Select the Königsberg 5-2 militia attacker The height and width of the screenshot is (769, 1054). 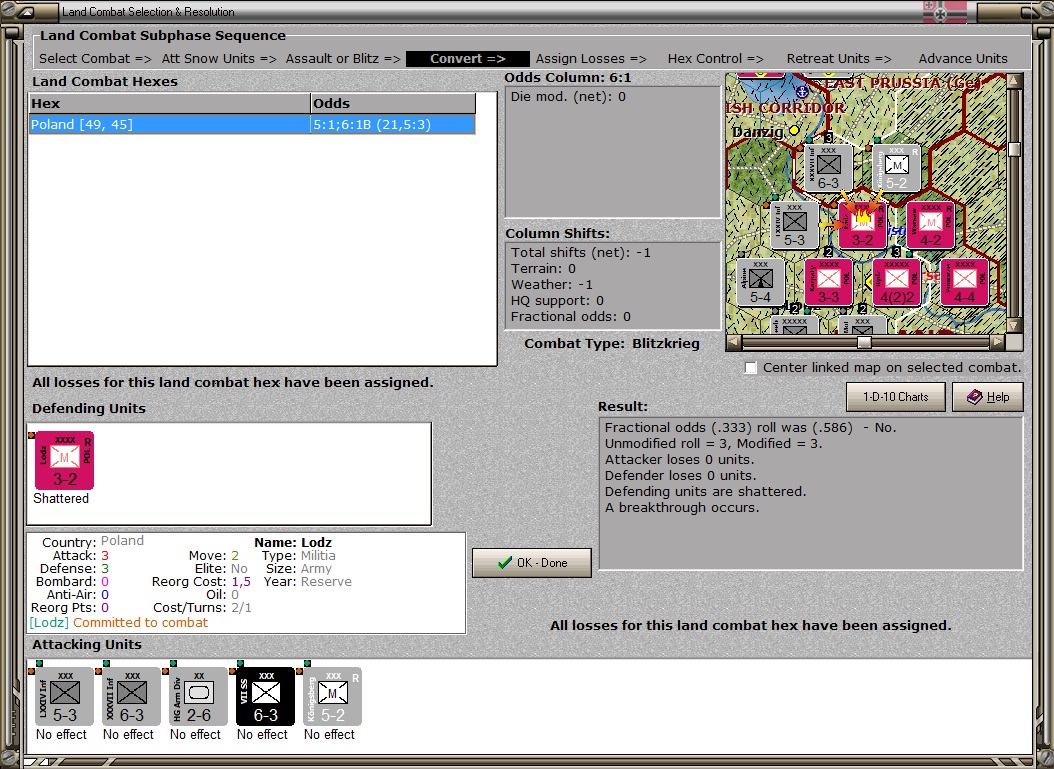click(333, 696)
